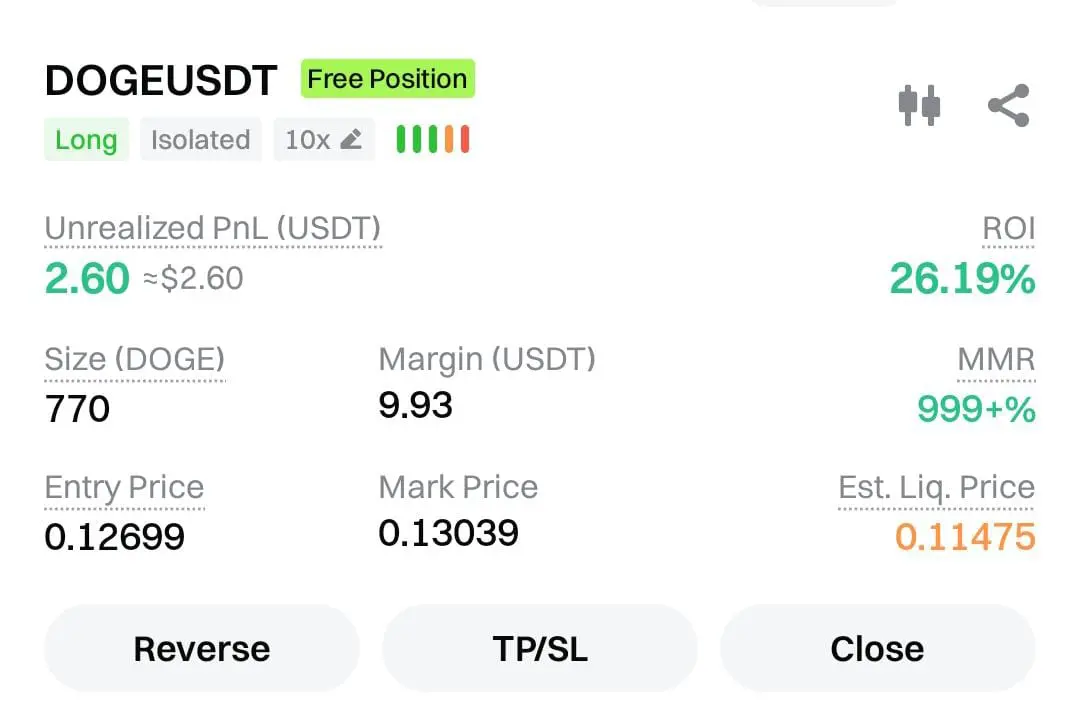Tap the 26.19% ROI value
Viewport: 1080px width, 728px height.
click(962, 279)
